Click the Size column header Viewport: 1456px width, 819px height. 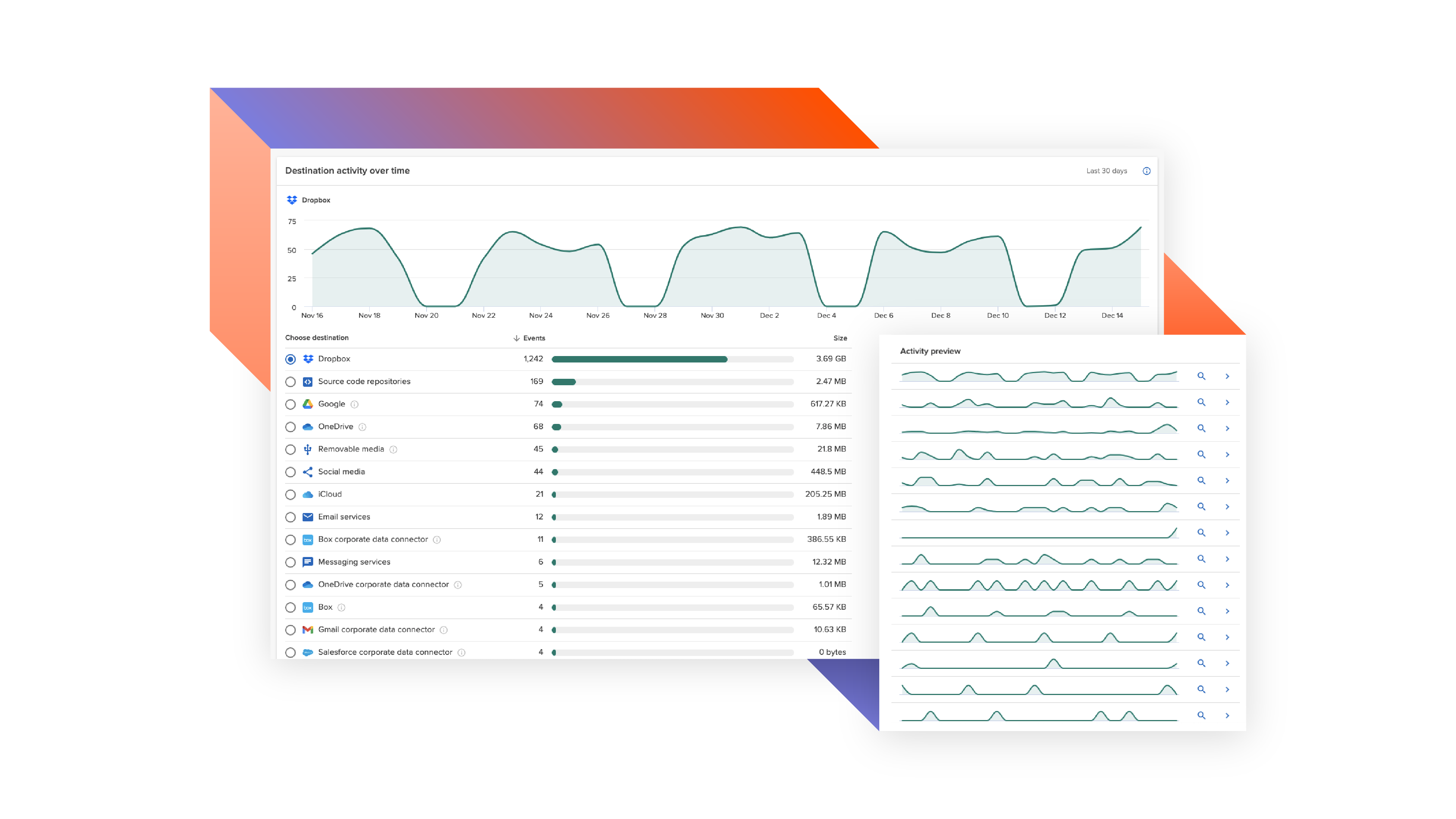[840, 338]
